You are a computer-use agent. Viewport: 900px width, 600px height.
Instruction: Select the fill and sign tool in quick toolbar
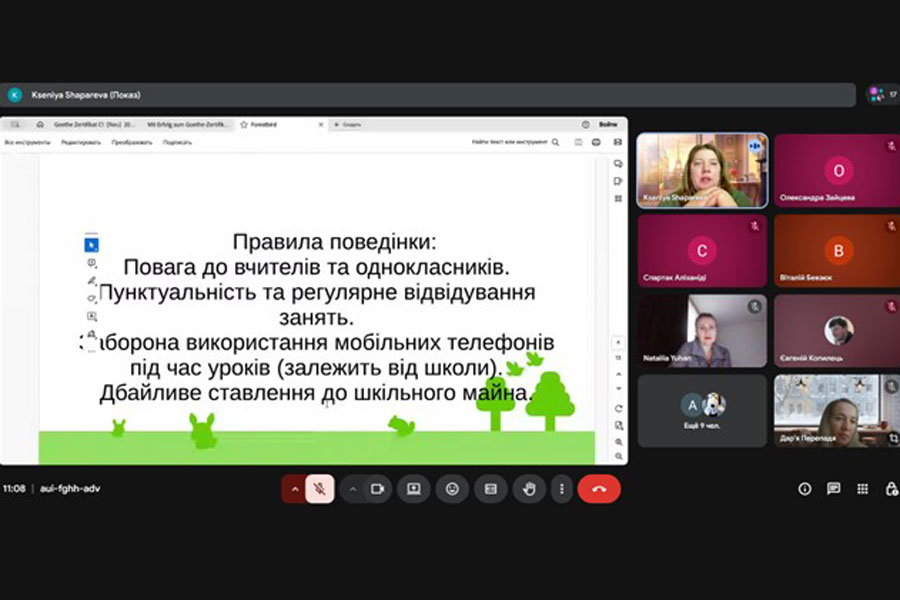[x=91, y=334]
